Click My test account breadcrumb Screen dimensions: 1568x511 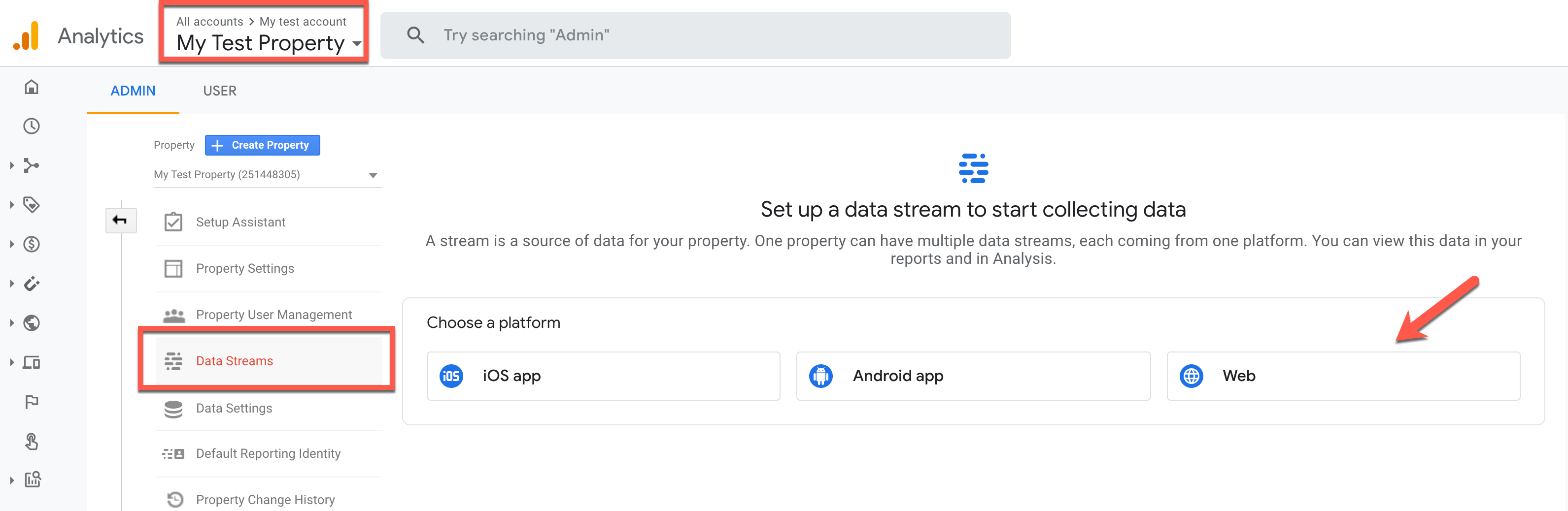tap(303, 21)
